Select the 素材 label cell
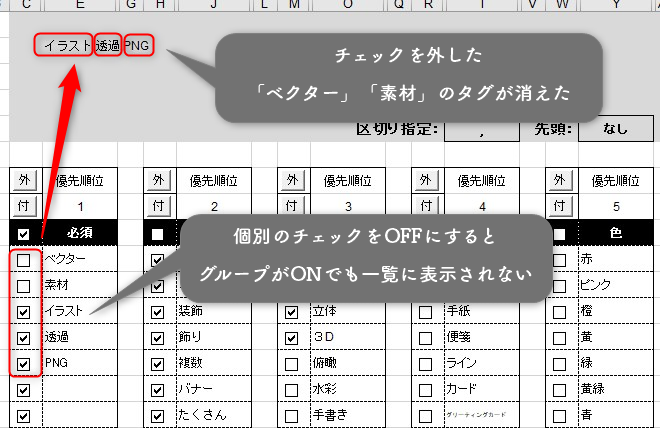The width and height of the screenshot is (660, 428). [x=80, y=285]
